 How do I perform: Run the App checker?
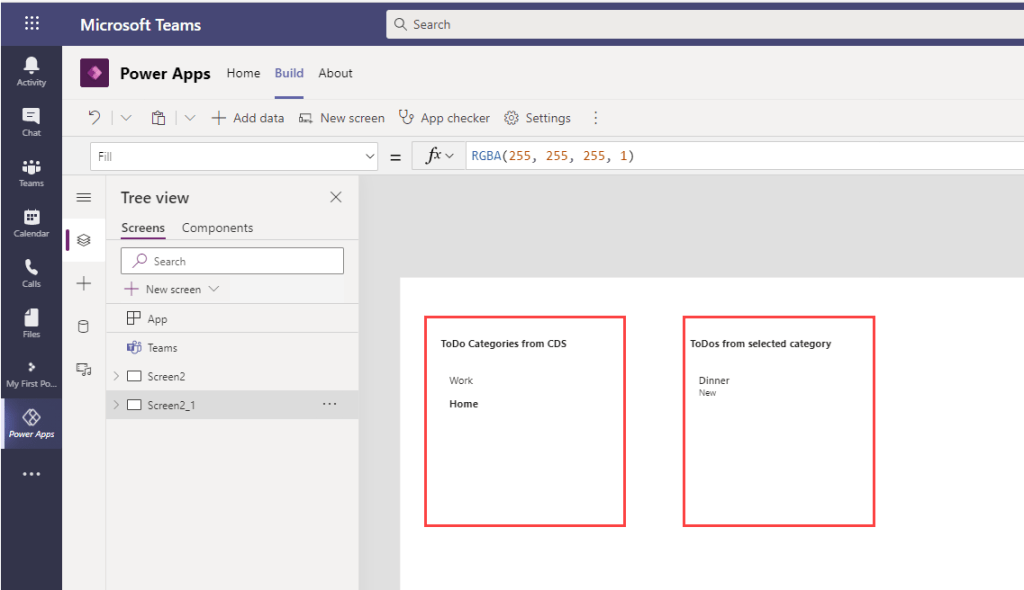coord(444,118)
